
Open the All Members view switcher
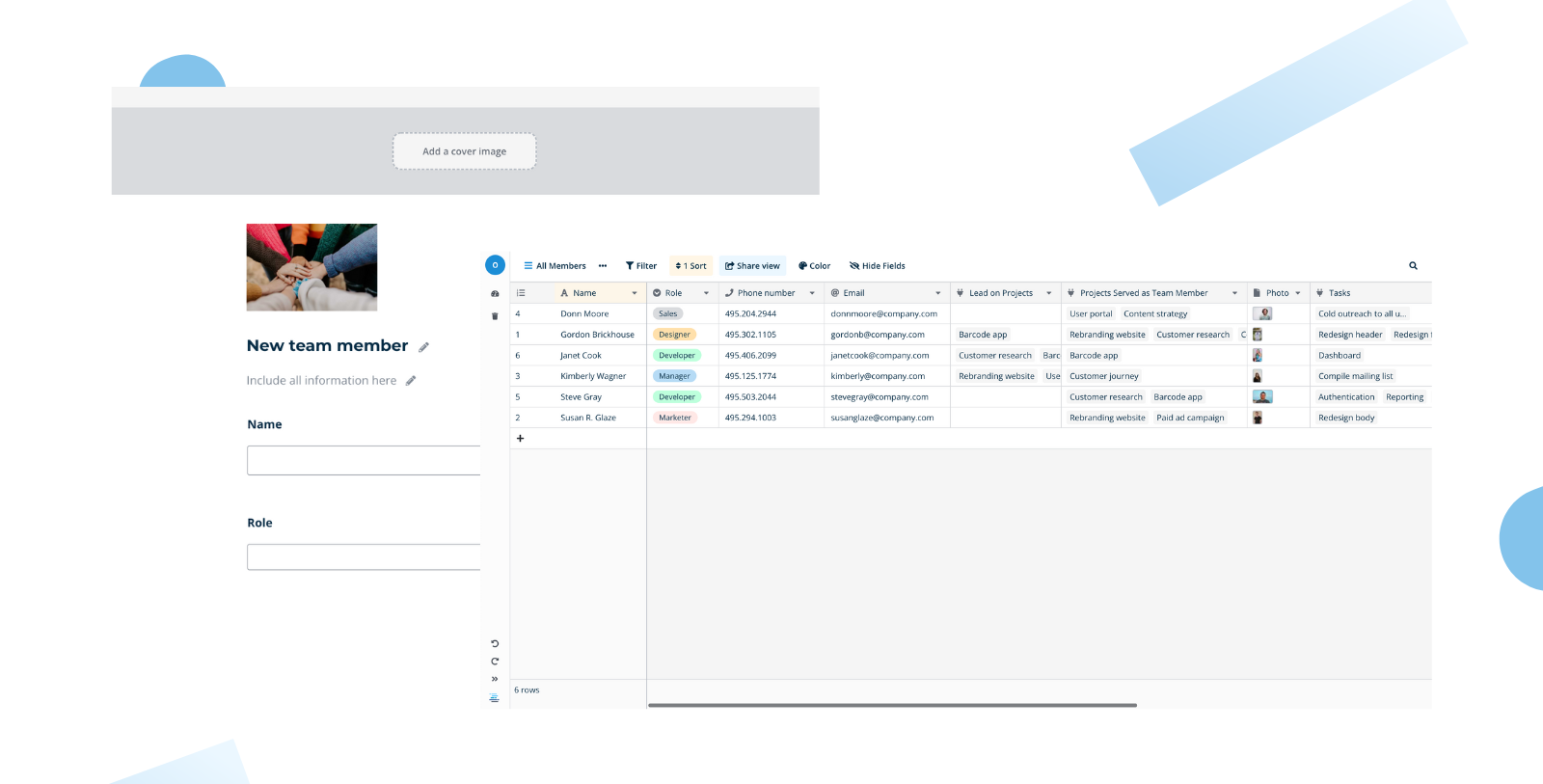(x=555, y=266)
